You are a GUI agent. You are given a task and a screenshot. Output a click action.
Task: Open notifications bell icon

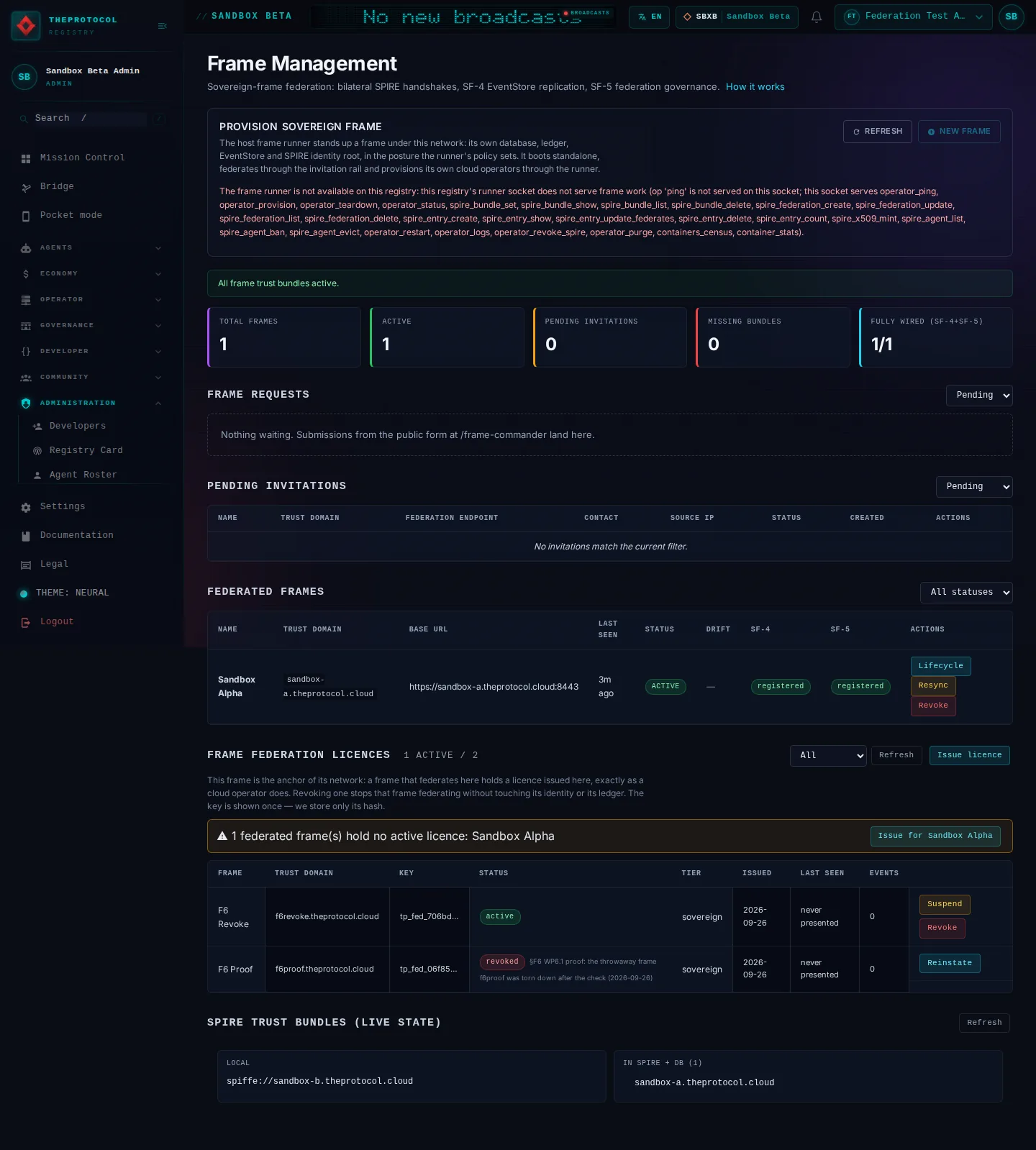(x=817, y=17)
